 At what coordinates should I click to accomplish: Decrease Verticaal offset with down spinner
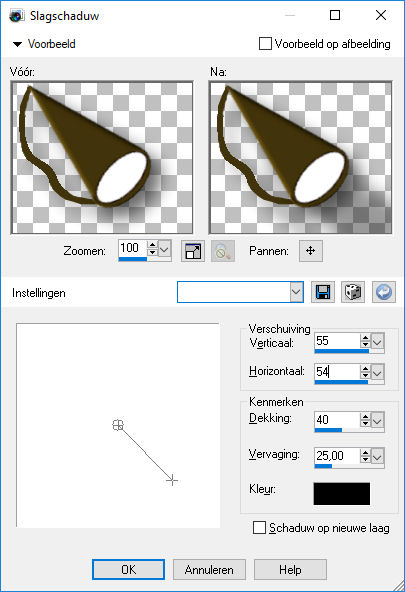pos(365,345)
